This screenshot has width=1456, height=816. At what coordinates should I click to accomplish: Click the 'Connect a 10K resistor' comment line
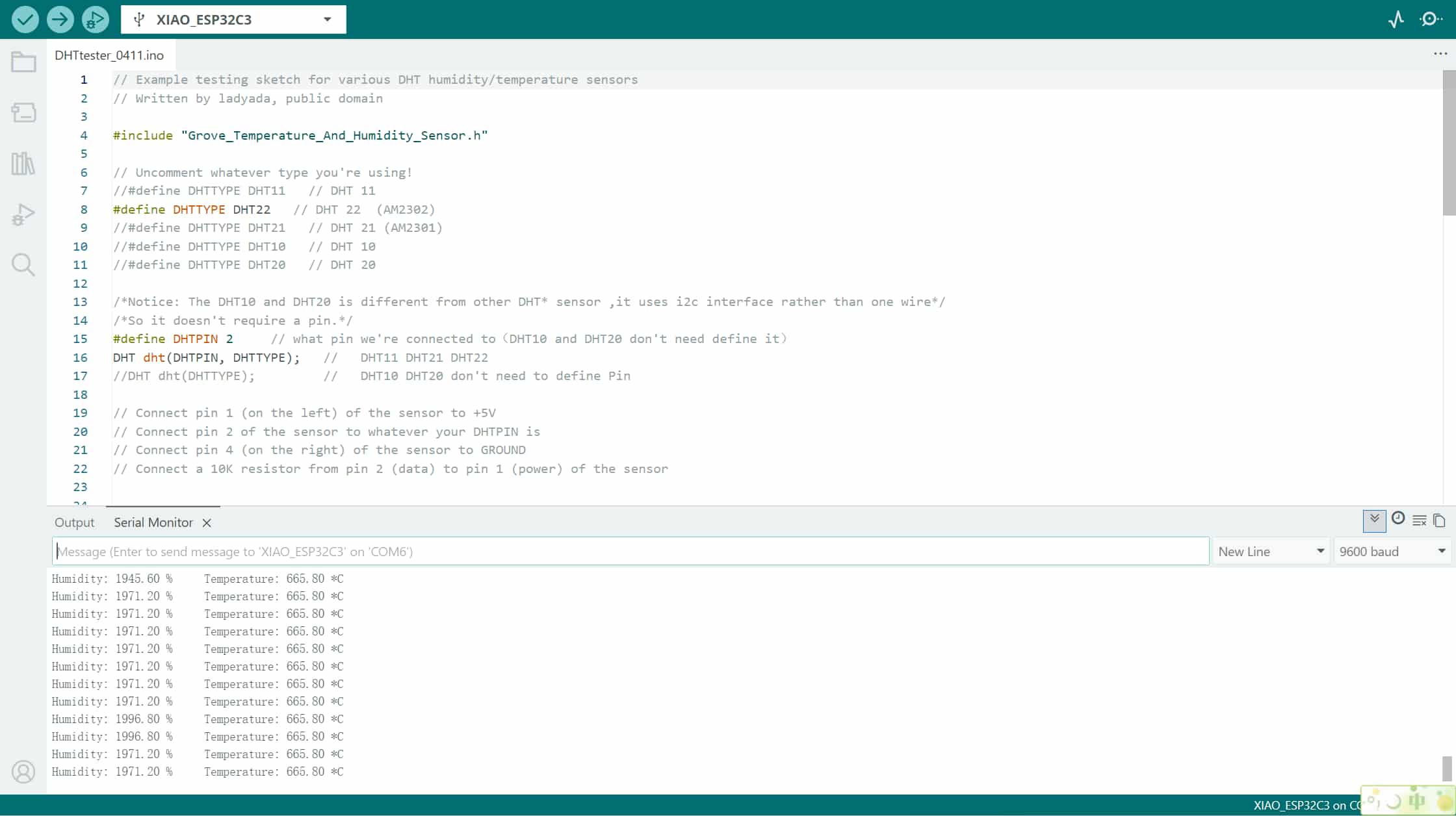pos(391,468)
